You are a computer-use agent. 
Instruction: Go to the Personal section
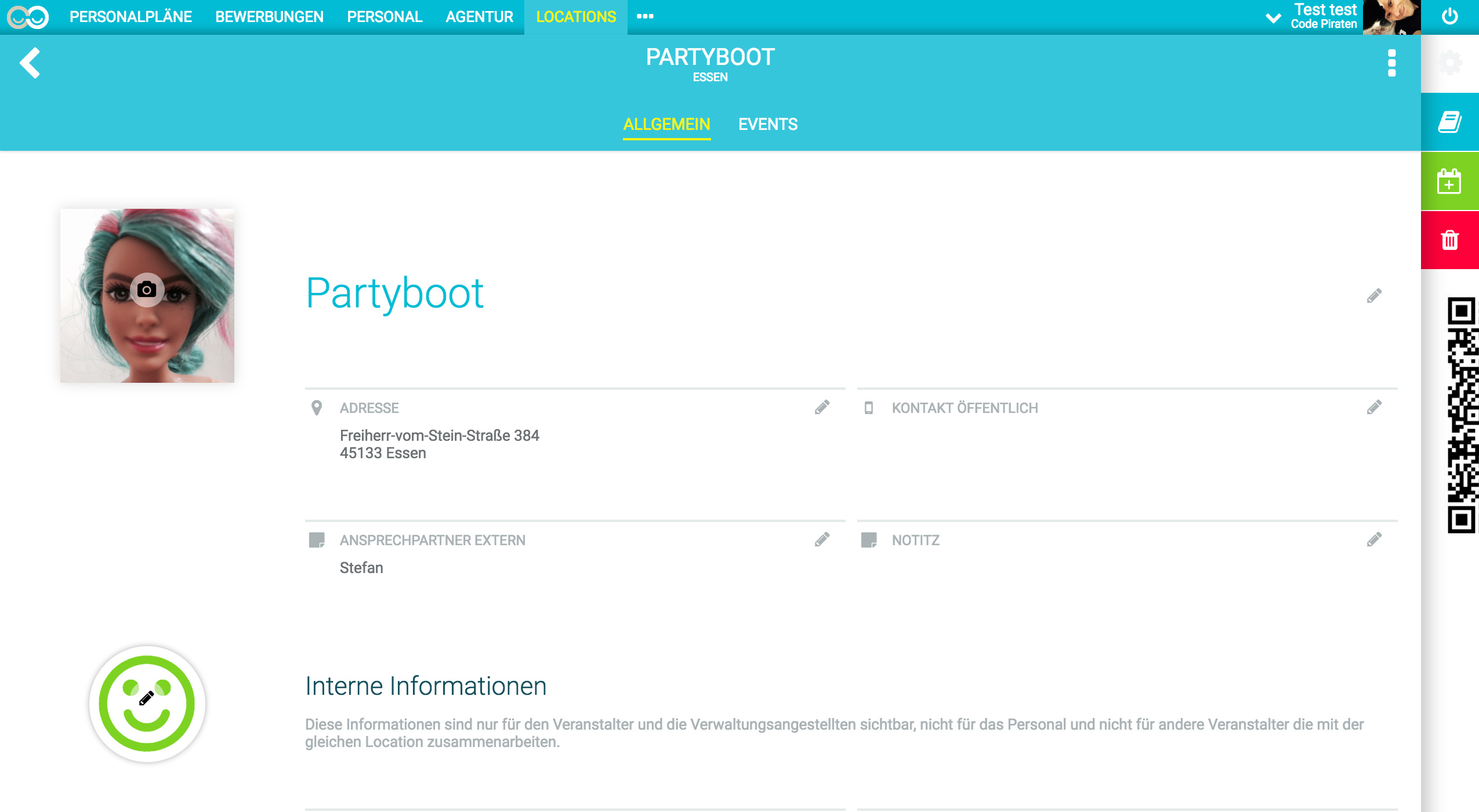(x=385, y=17)
